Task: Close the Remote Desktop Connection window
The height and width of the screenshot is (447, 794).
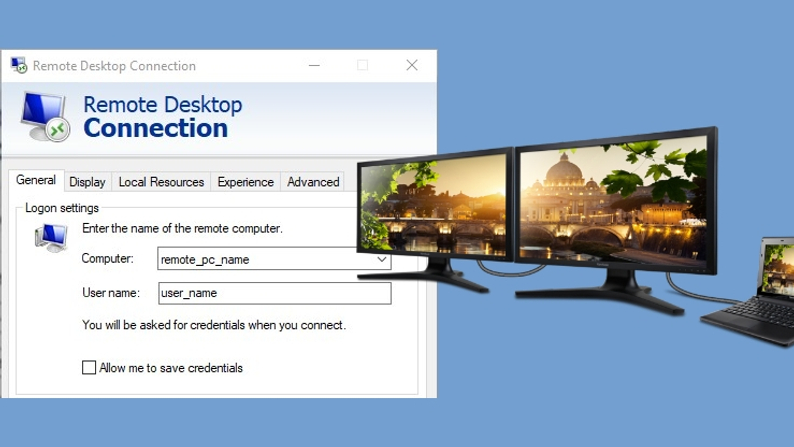Action: coord(411,66)
